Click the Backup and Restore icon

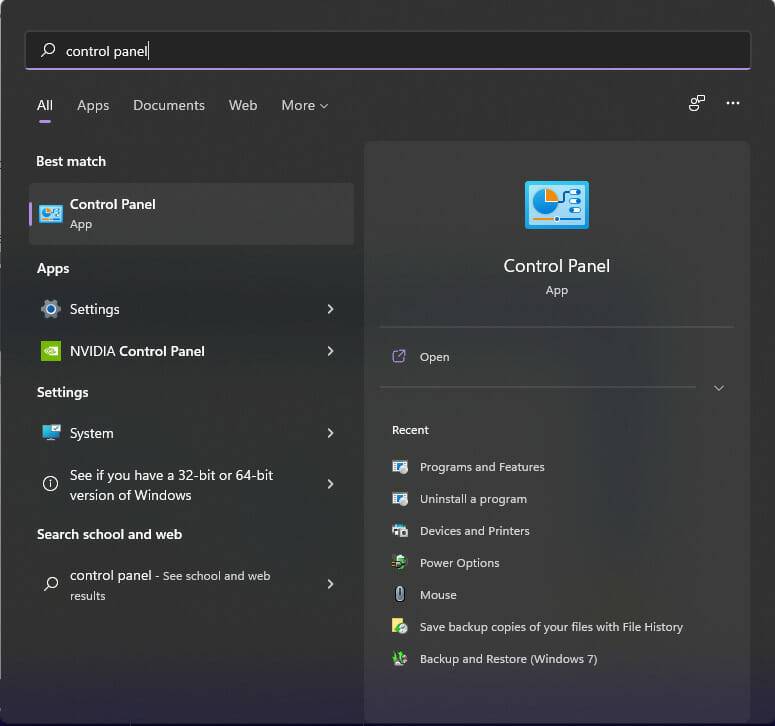coord(400,659)
